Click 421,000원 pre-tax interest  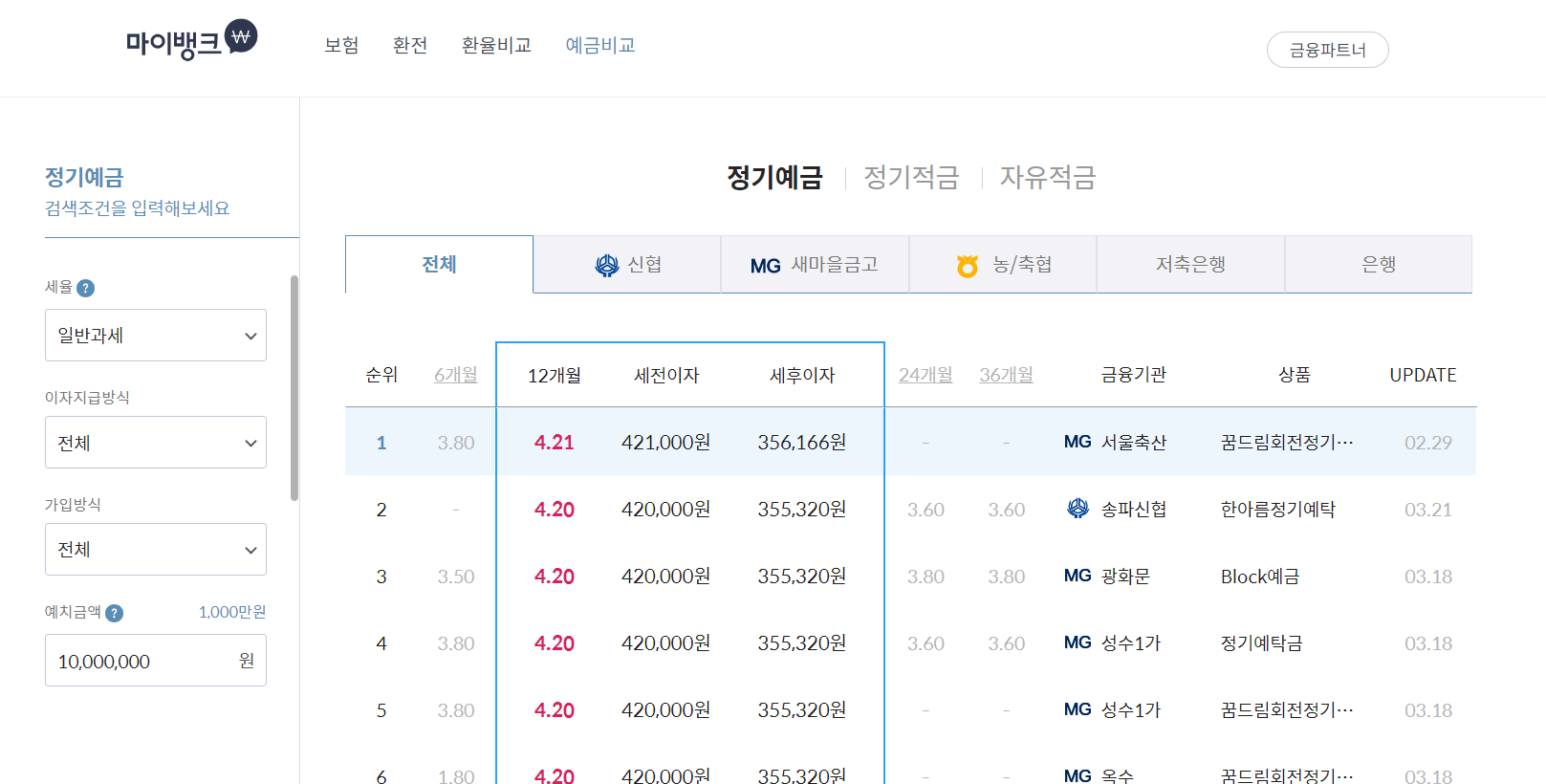tap(666, 442)
